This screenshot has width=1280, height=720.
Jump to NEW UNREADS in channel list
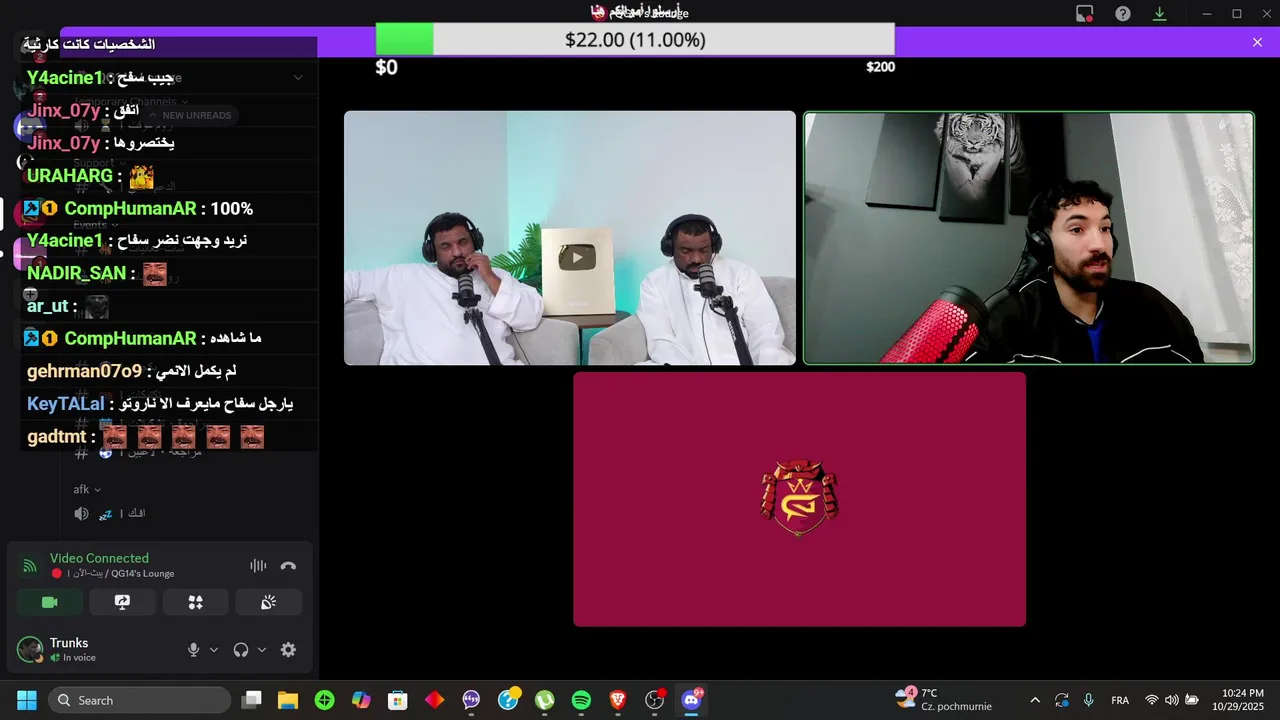pos(188,115)
